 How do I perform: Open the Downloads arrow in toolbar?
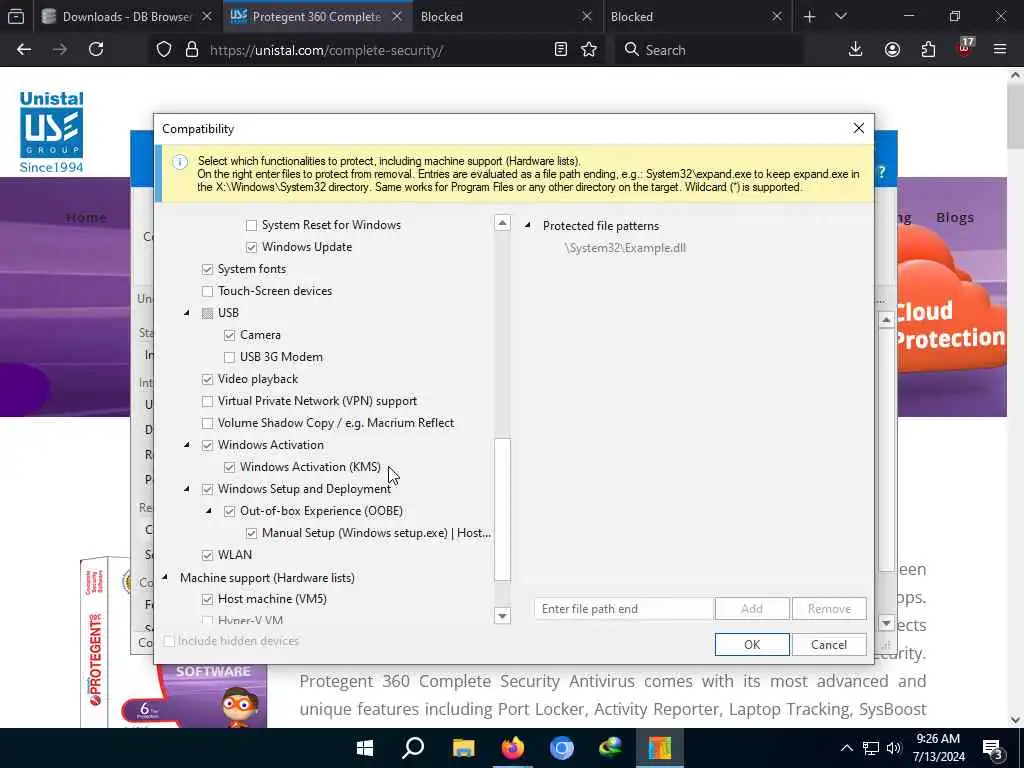[856, 50]
